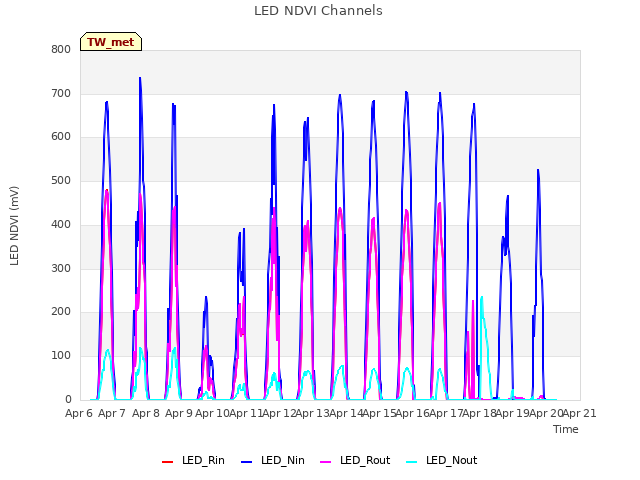Click the Apr 16 x-axis label
Image resolution: width=640 pixels, height=480 pixels.
(413, 413)
